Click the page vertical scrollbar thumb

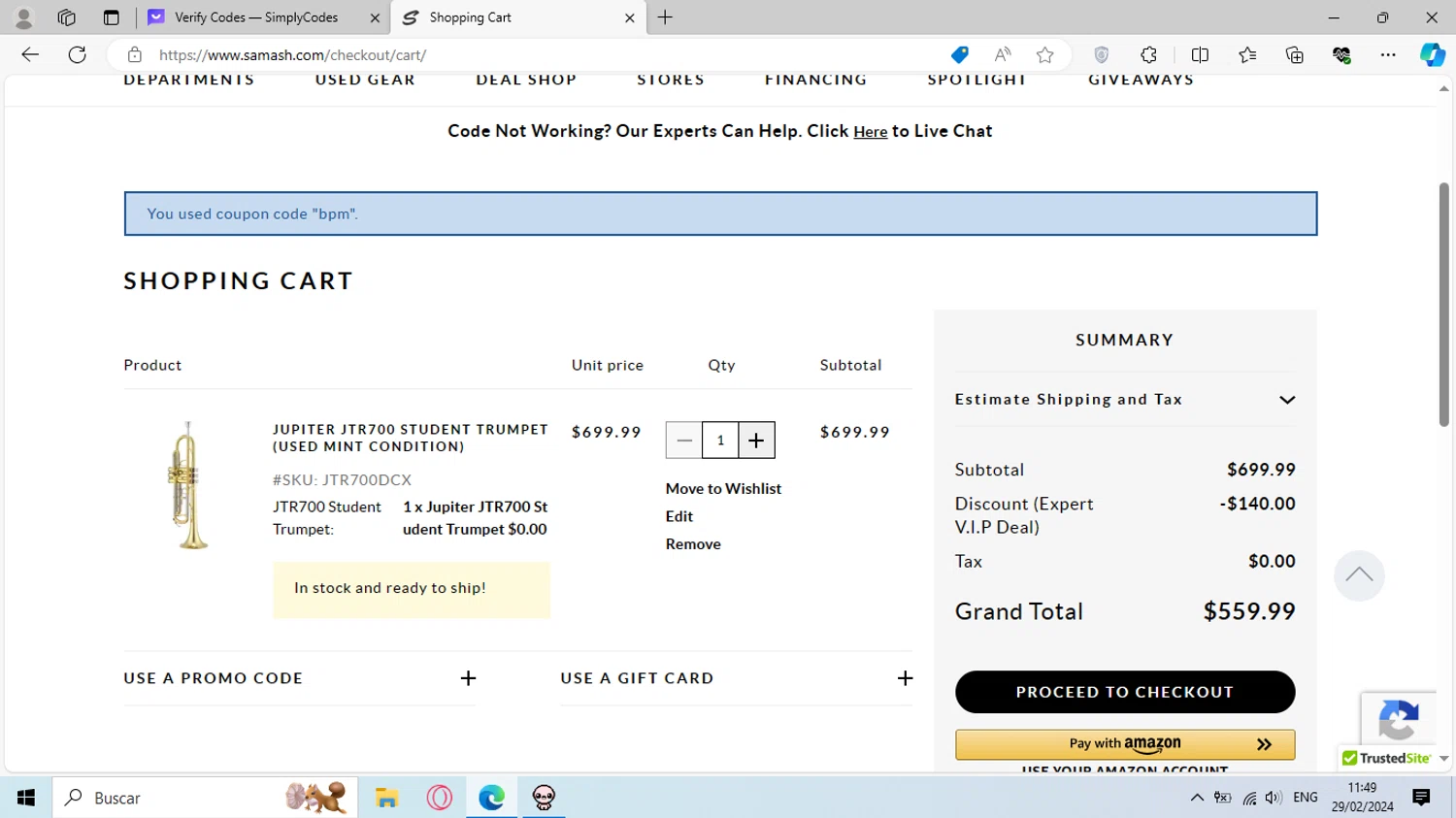coord(1444,304)
